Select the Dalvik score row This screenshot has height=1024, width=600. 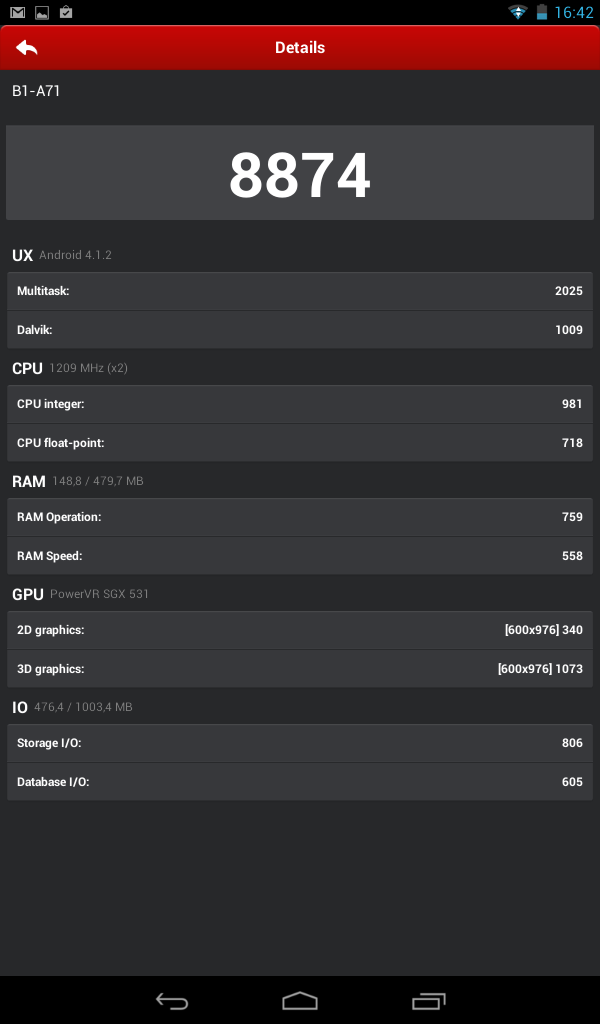(300, 330)
